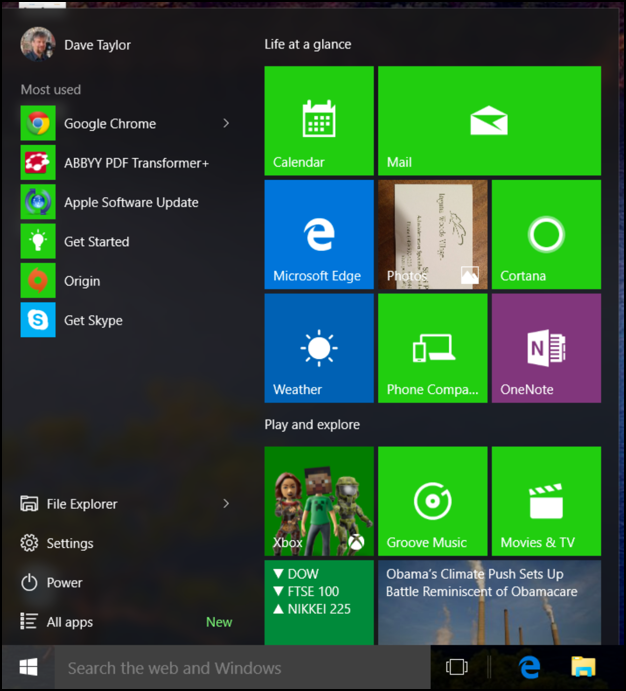626x691 pixels.
Task: Click the All apps label
Action: click(70, 622)
